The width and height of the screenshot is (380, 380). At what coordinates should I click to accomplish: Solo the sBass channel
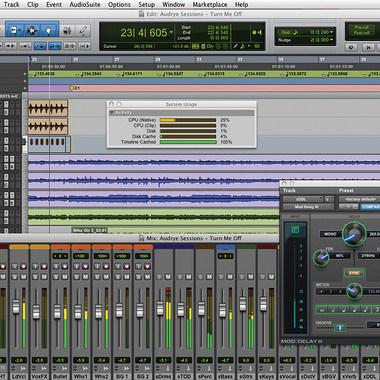tap(222, 277)
